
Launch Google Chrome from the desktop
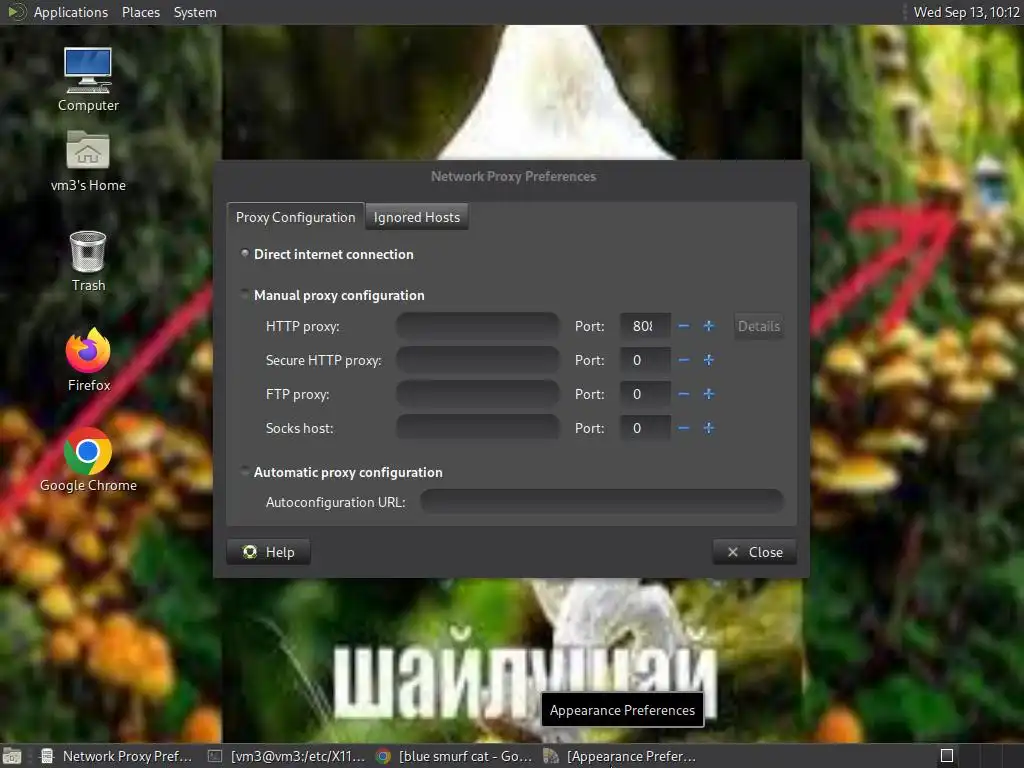(88, 459)
